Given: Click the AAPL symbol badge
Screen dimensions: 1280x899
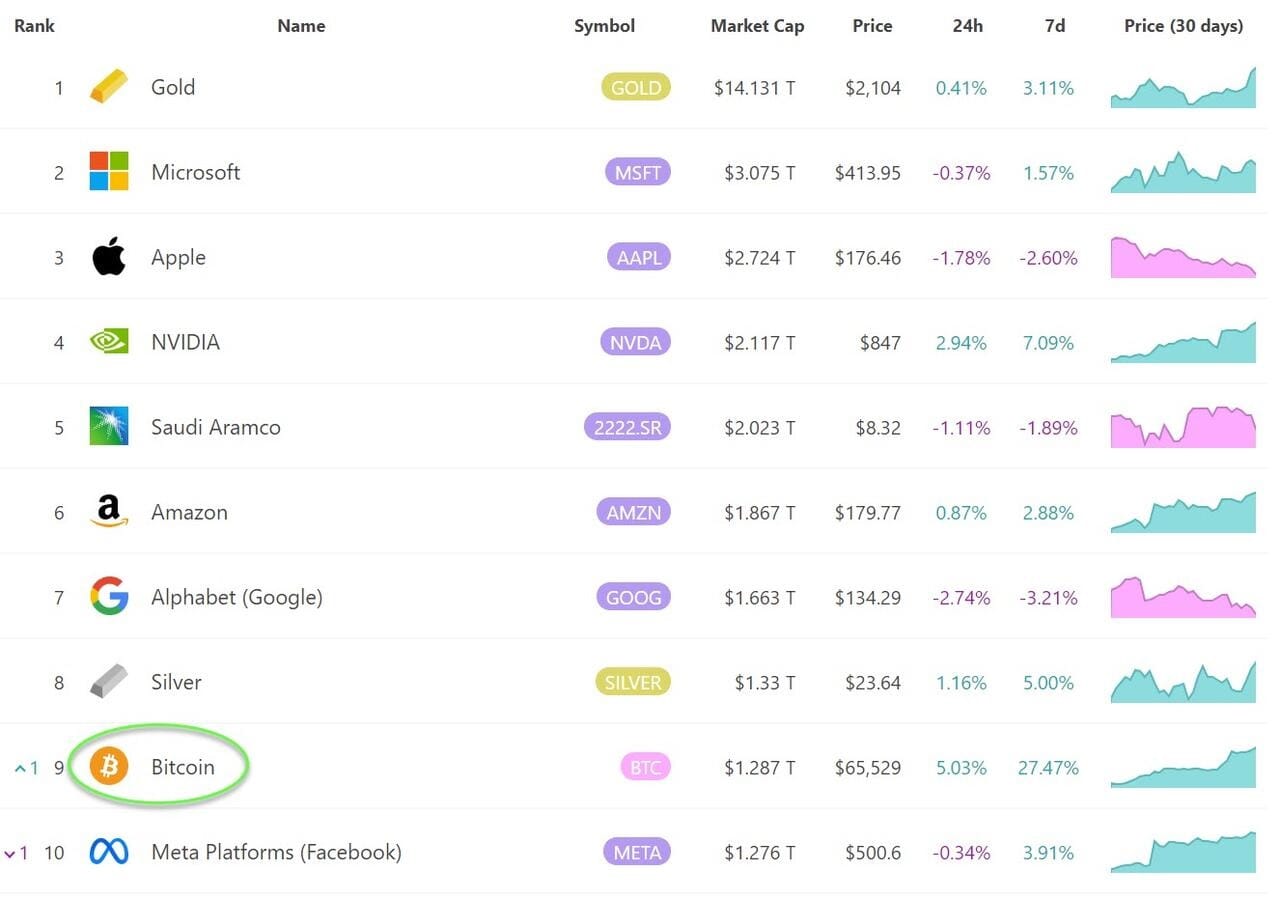Looking at the screenshot, I should [639, 257].
